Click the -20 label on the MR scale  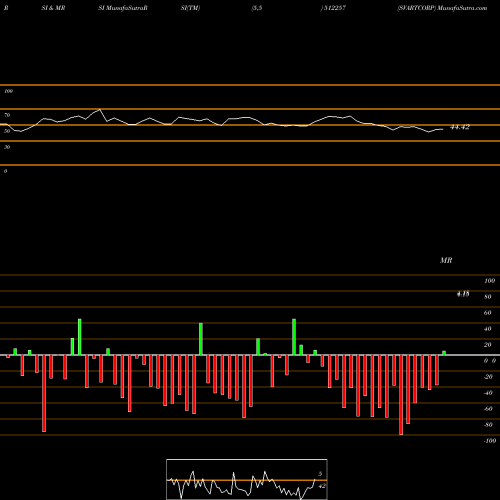pos(488,377)
